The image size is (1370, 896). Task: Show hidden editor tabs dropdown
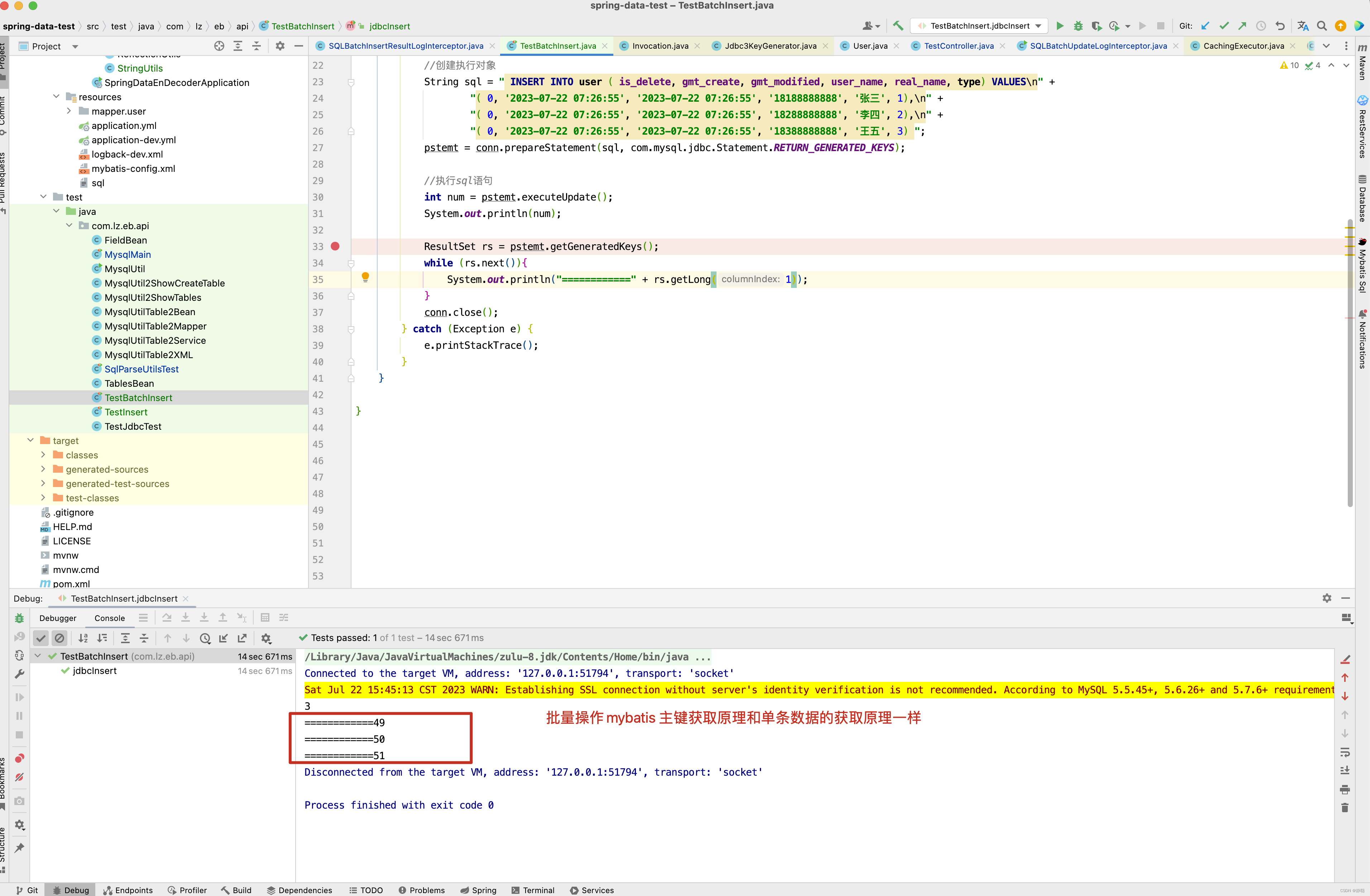point(1326,46)
